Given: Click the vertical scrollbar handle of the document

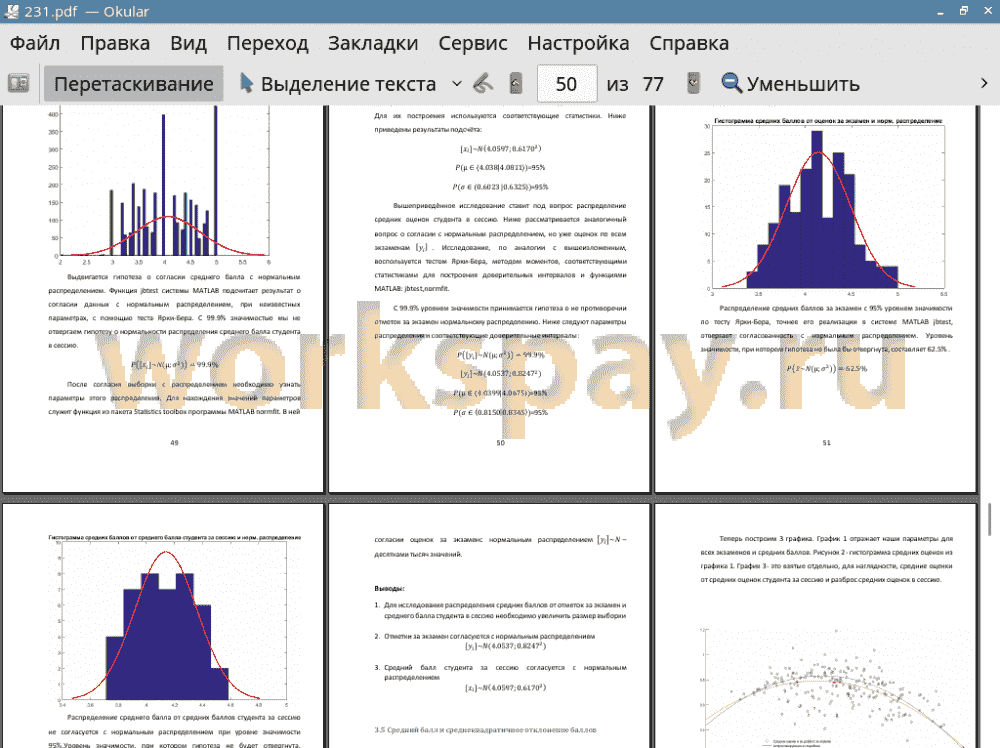Looking at the screenshot, I should coord(989,520).
